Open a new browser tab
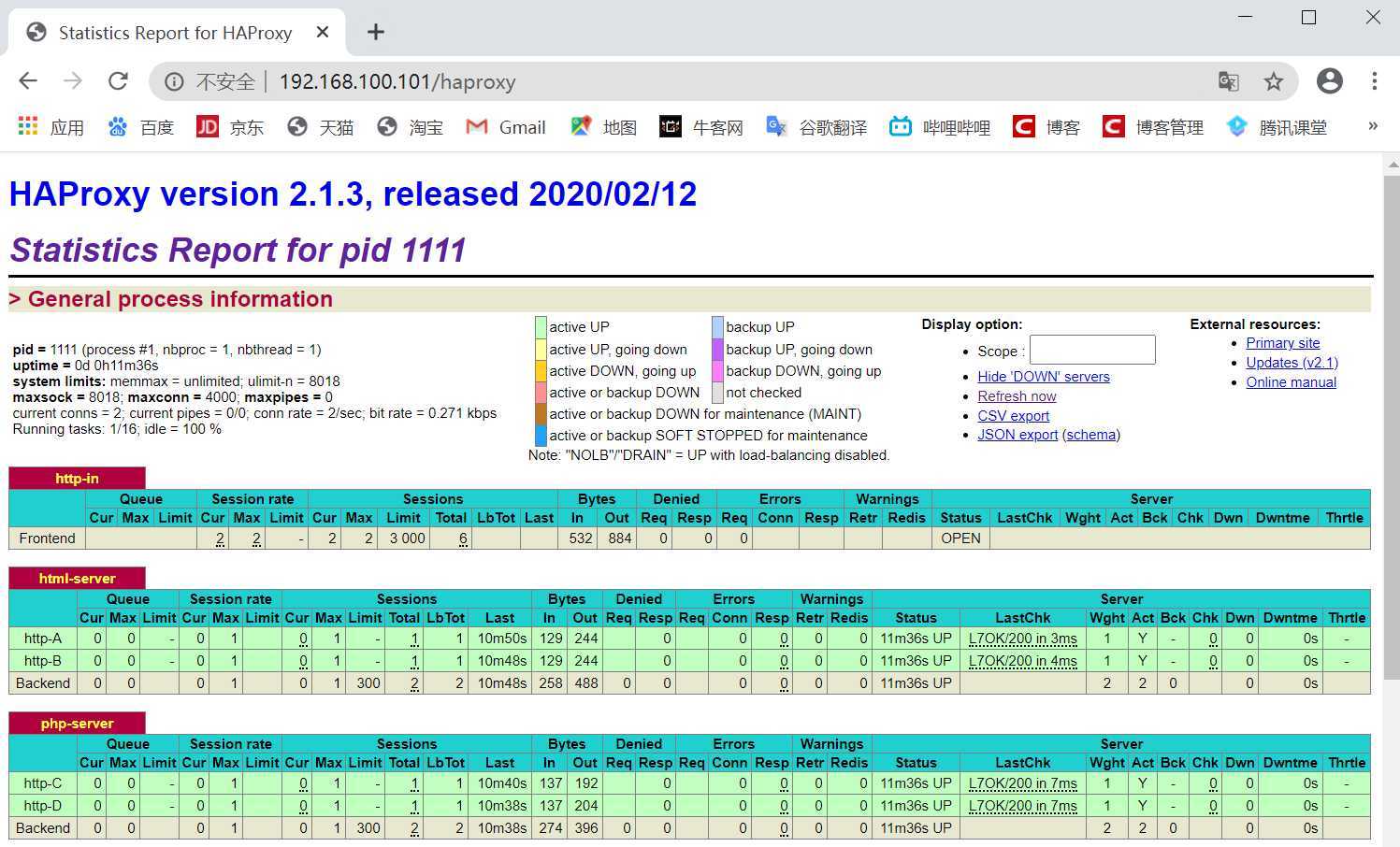1400x847 pixels. click(x=376, y=32)
